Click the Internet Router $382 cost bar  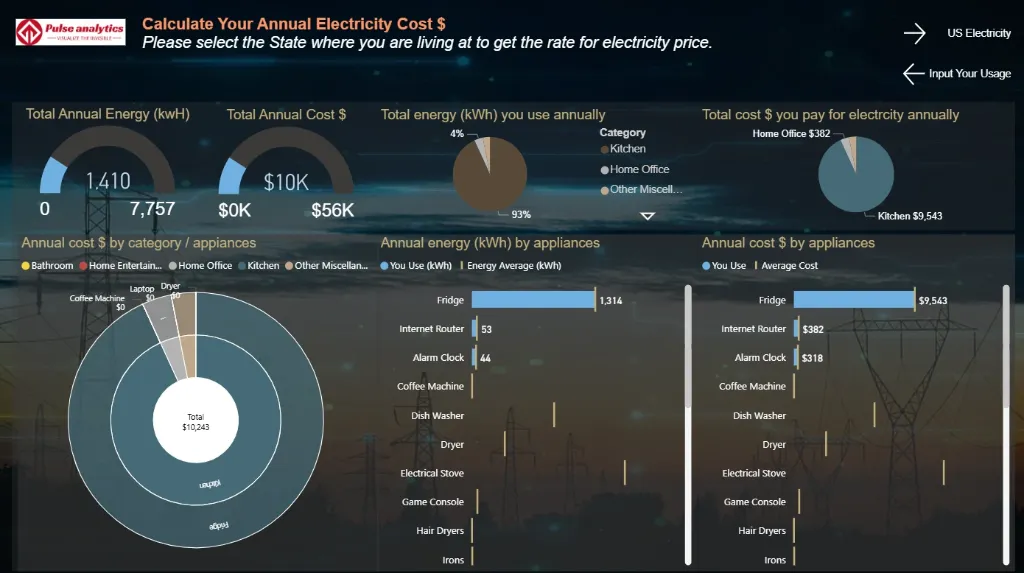pyautogui.click(x=797, y=329)
